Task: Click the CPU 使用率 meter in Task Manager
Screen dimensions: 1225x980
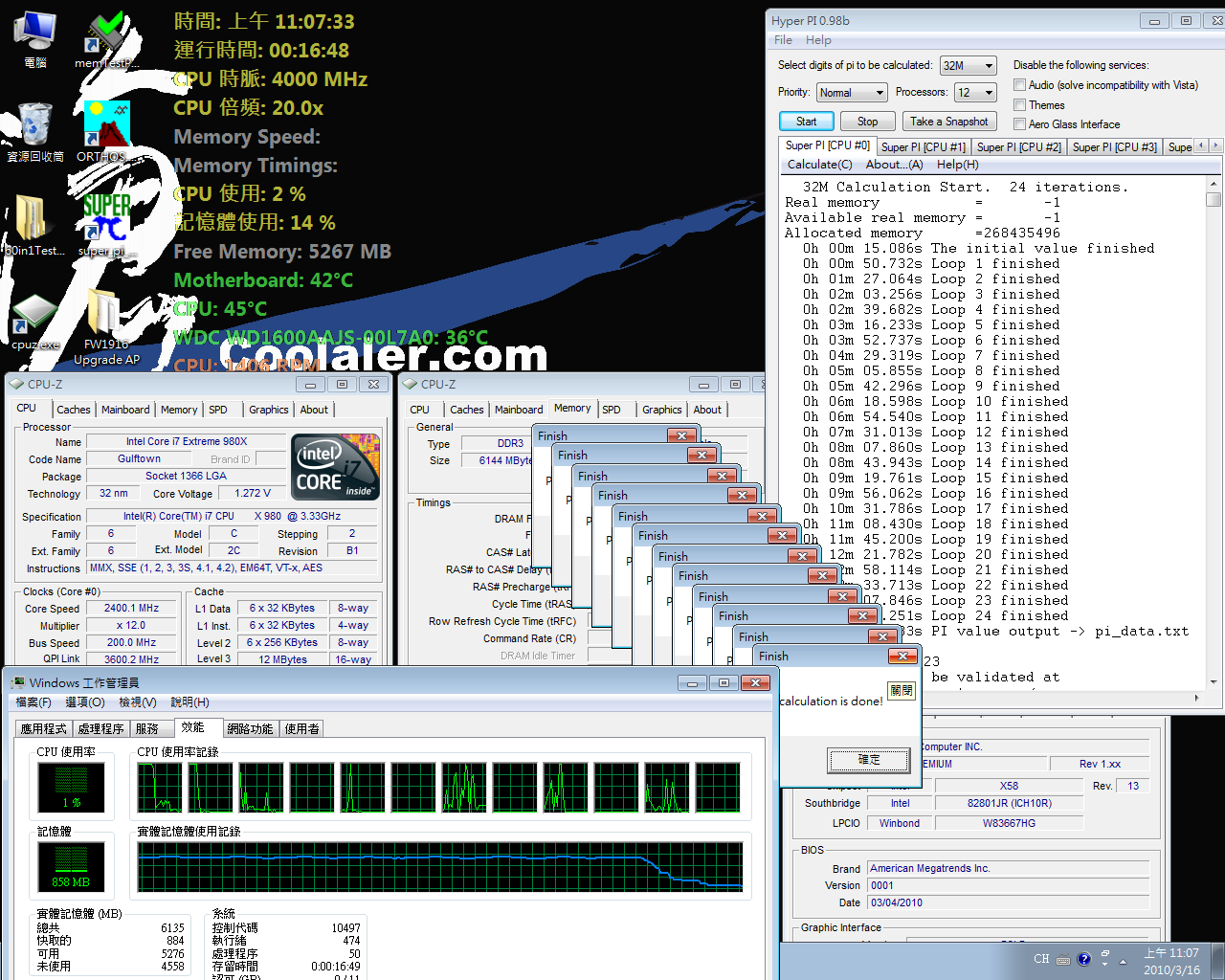Action: [71, 789]
